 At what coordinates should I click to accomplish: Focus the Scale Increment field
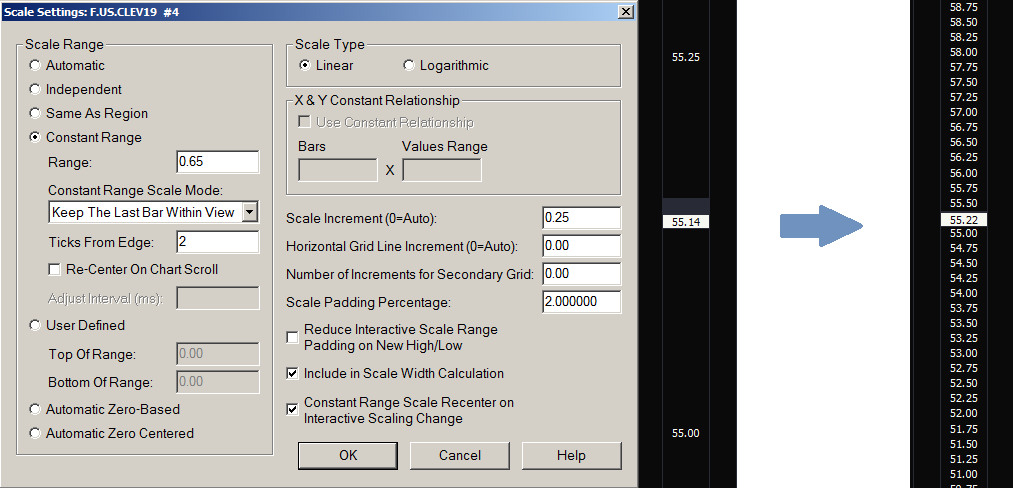pos(581,218)
